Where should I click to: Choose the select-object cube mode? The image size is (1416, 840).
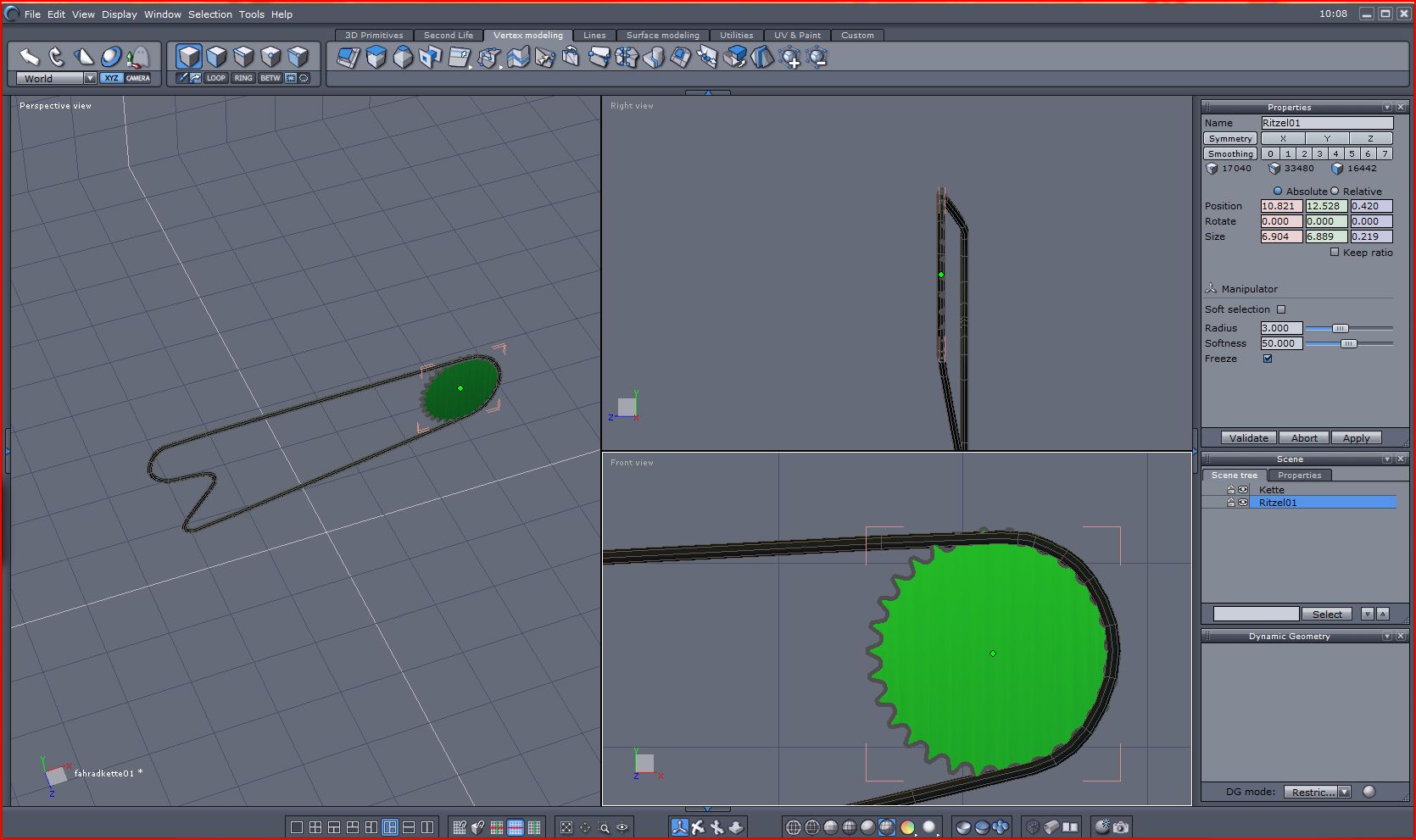coord(189,57)
